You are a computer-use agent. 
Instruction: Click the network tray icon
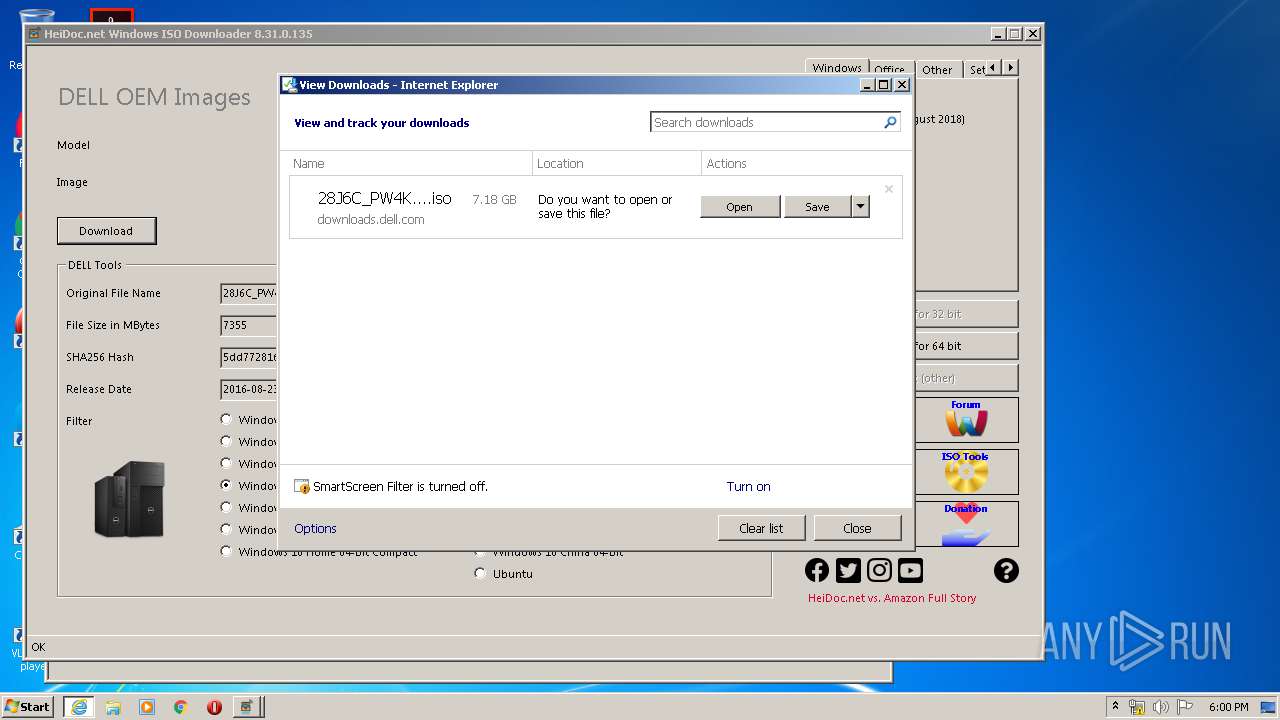pyautogui.click(x=1137, y=707)
